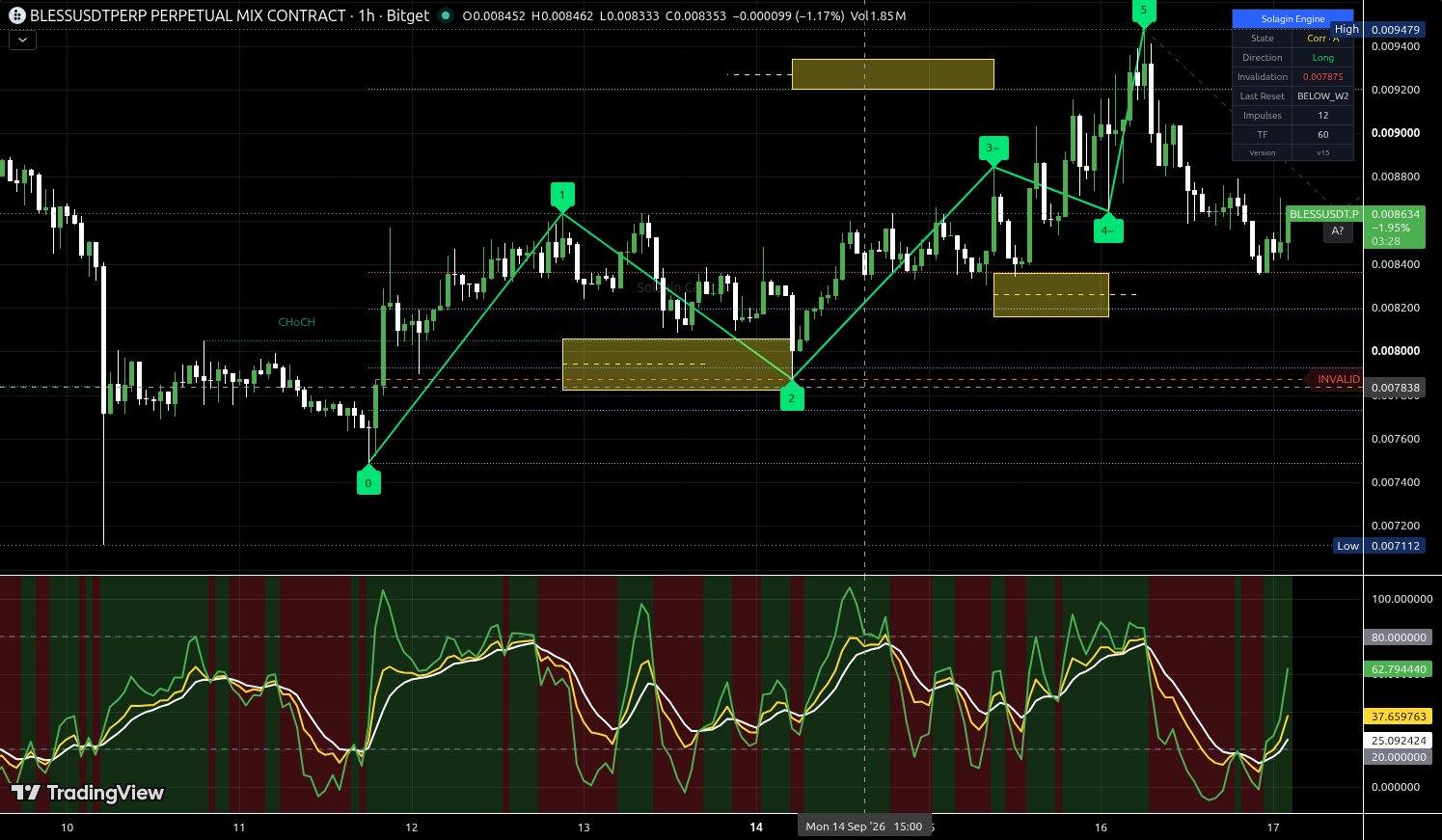The image size is (1442, 840).
Task: Select the wave 1 marker on the chart
Action: (562, 195)
